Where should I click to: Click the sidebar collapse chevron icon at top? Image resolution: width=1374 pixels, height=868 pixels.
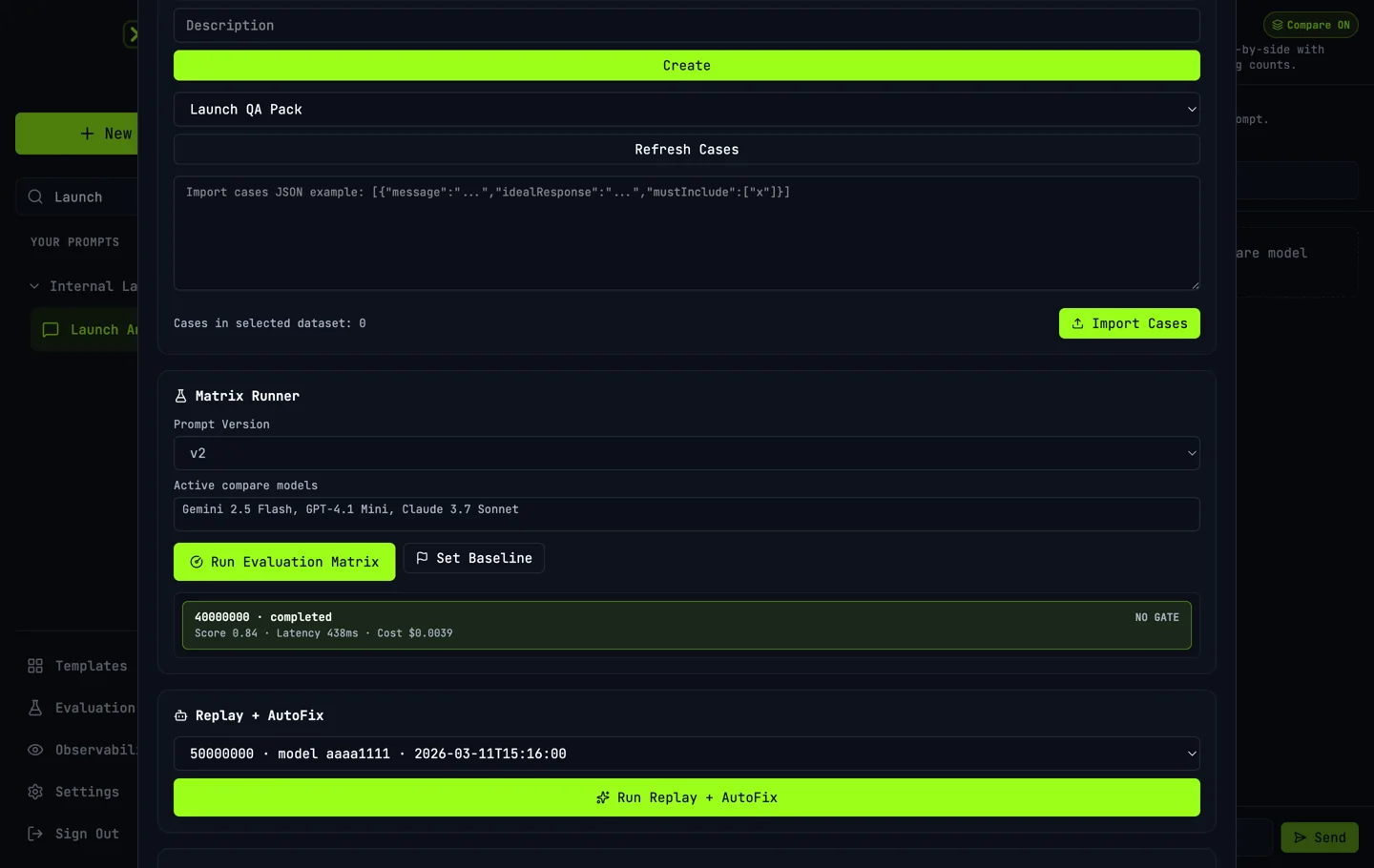(132, 34)
